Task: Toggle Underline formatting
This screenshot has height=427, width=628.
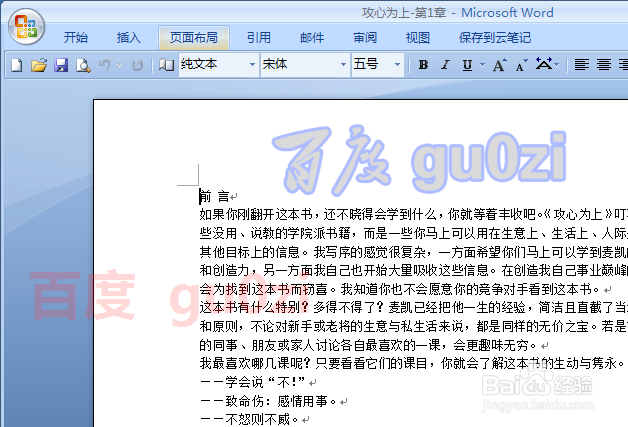Action: (467, 64)
